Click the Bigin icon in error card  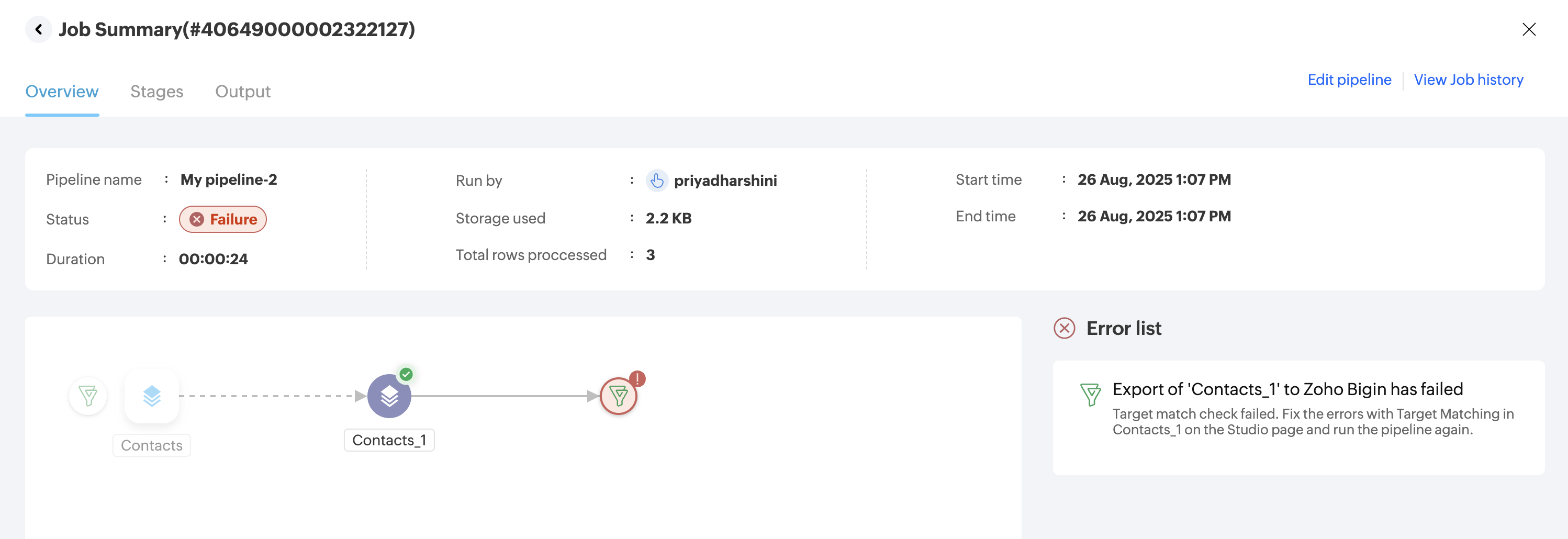[x=1090, y=394]
